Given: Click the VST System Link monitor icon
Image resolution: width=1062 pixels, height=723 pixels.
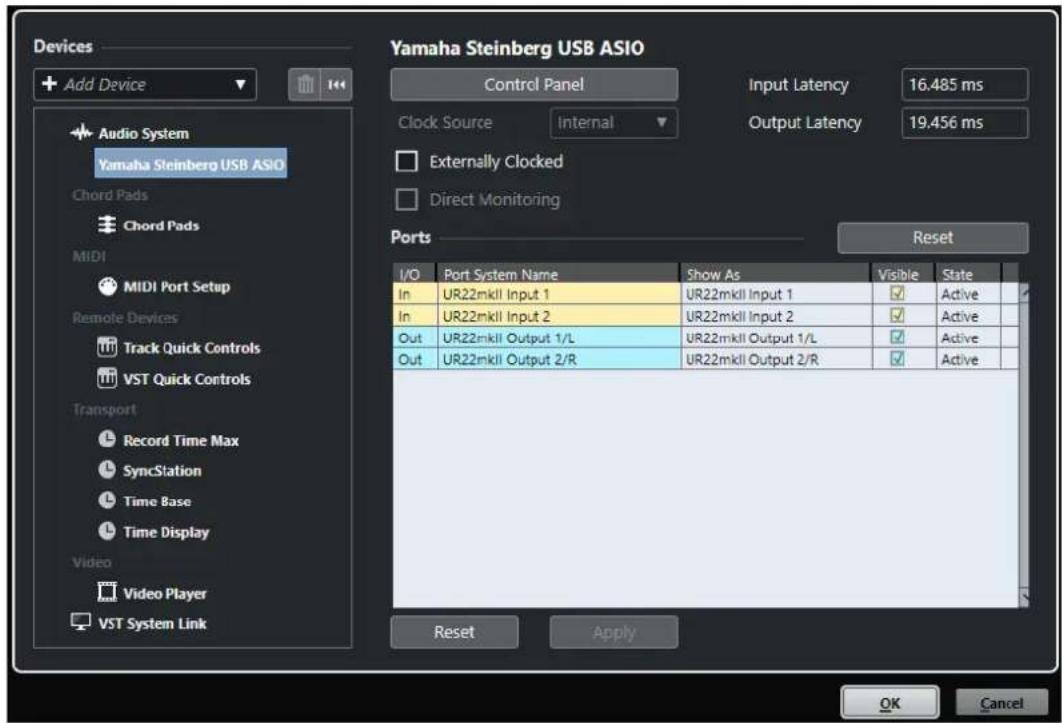Looking at the screenshot, I should tap(81, 622).
